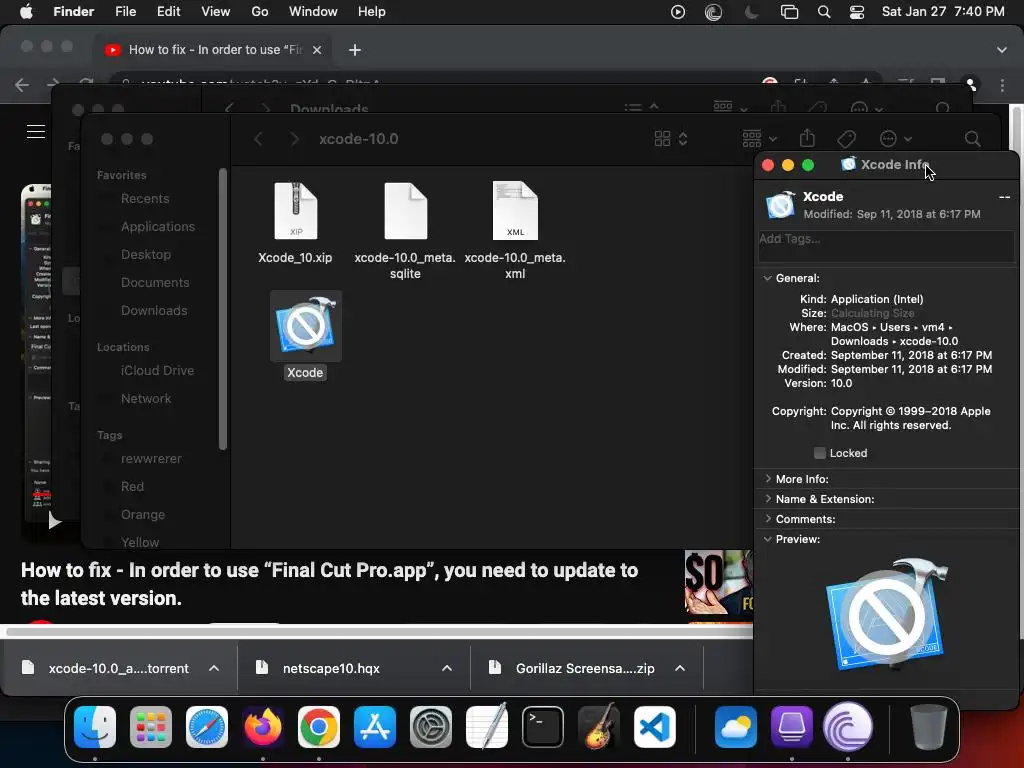The height and width of the screenshot is (768, 1024).
Task: Open Apple Configurator in the Dock
Action: click(x=792, y=726)
